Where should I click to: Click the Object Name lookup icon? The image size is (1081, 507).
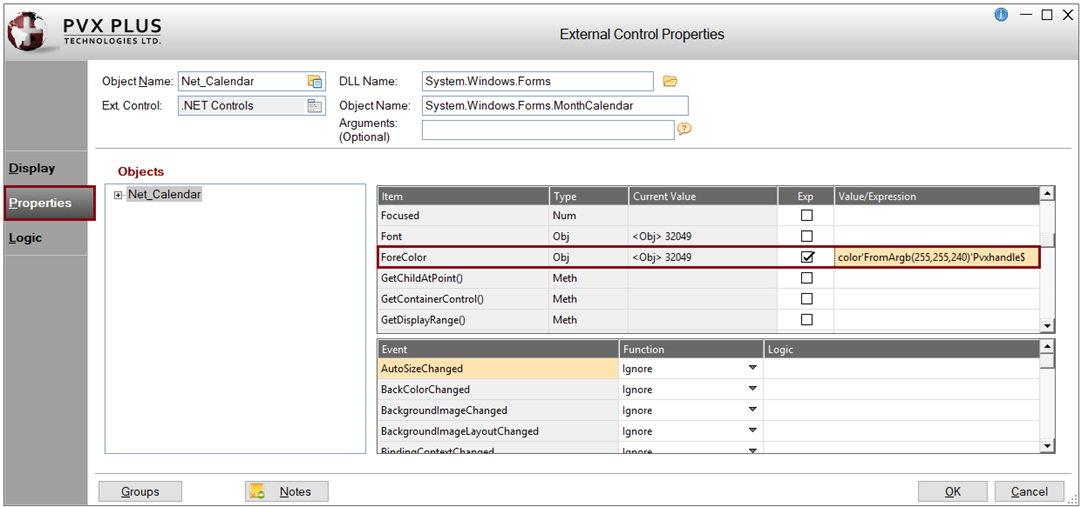[315, 81]
